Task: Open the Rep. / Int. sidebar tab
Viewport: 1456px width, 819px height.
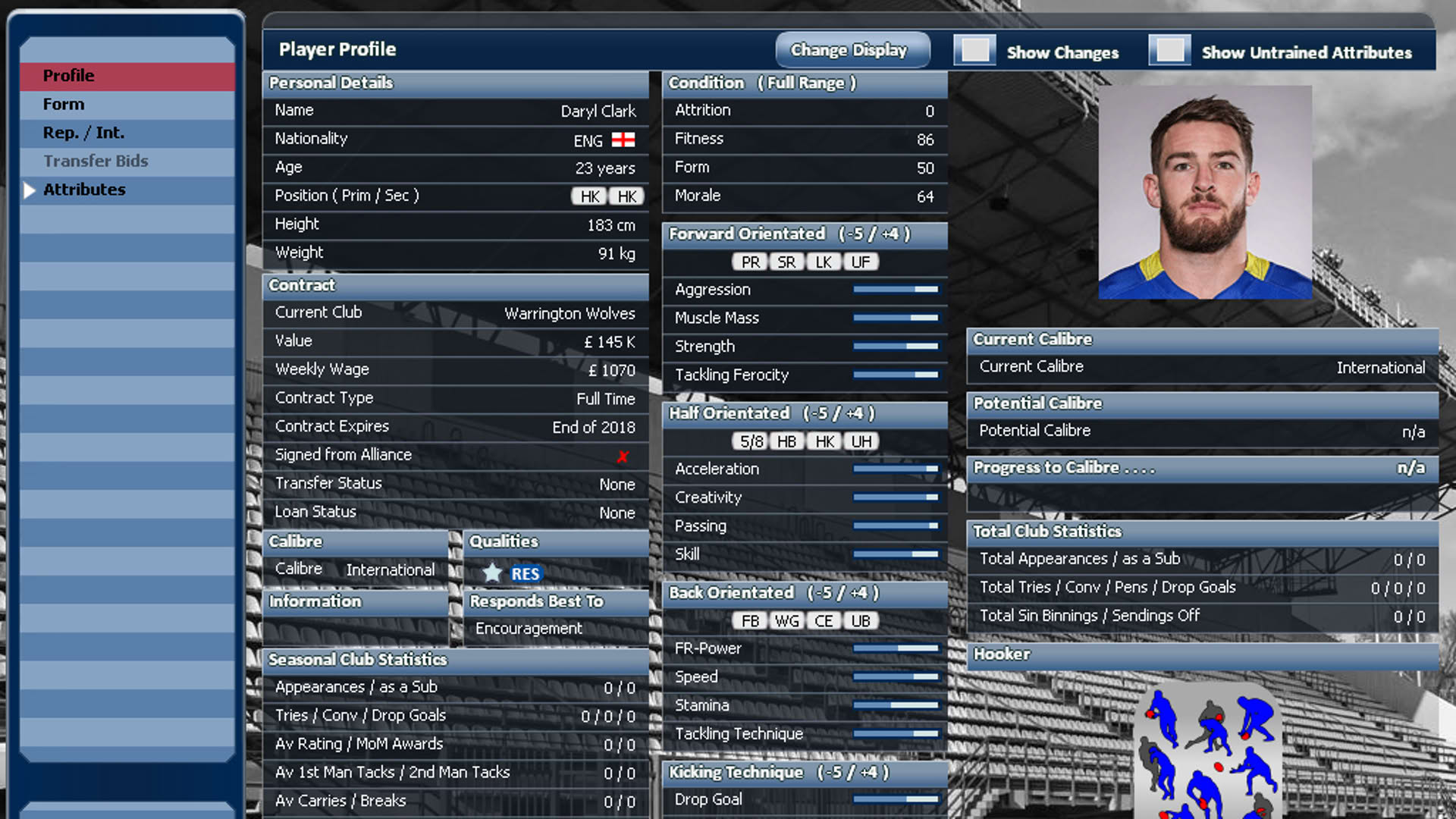Action: pyautogui.click(x=127, y=133)
